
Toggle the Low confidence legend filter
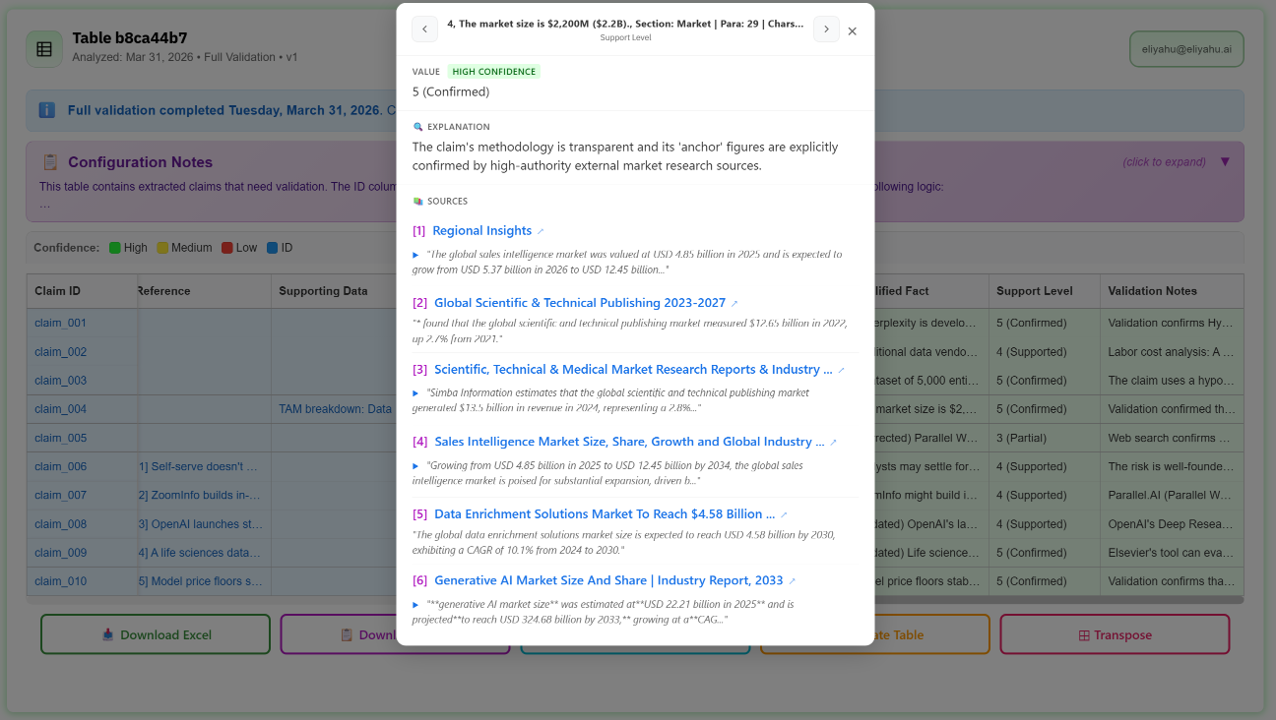coord(227,247)
